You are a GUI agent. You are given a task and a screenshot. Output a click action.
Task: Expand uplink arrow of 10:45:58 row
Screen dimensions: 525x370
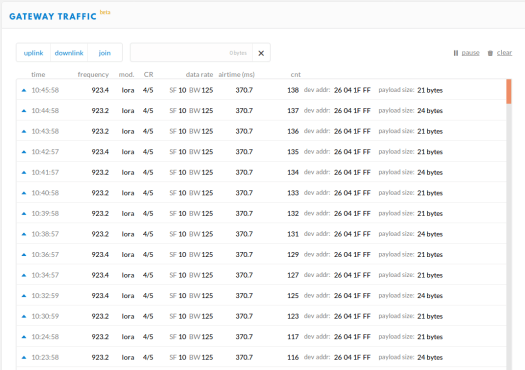tap(24, 90)
